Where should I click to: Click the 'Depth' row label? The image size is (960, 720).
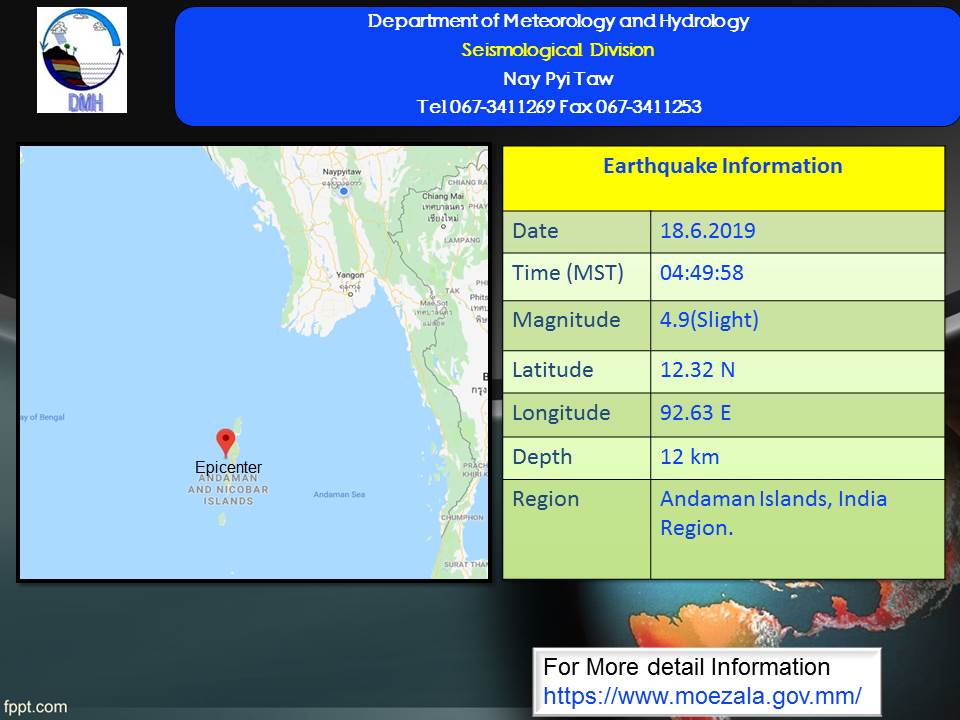[542, 457]
